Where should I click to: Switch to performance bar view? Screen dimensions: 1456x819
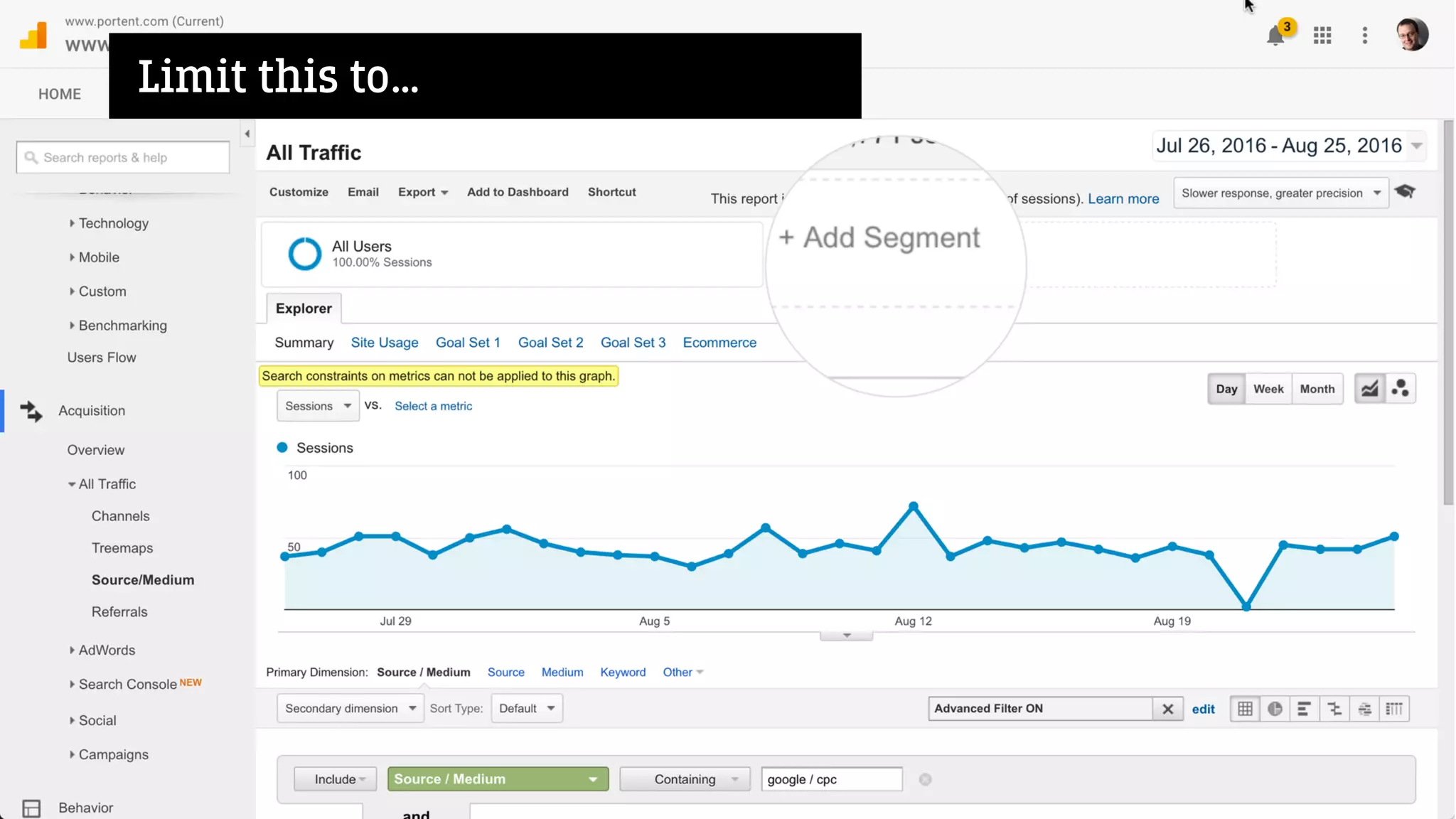click(x=1305, y=709)
